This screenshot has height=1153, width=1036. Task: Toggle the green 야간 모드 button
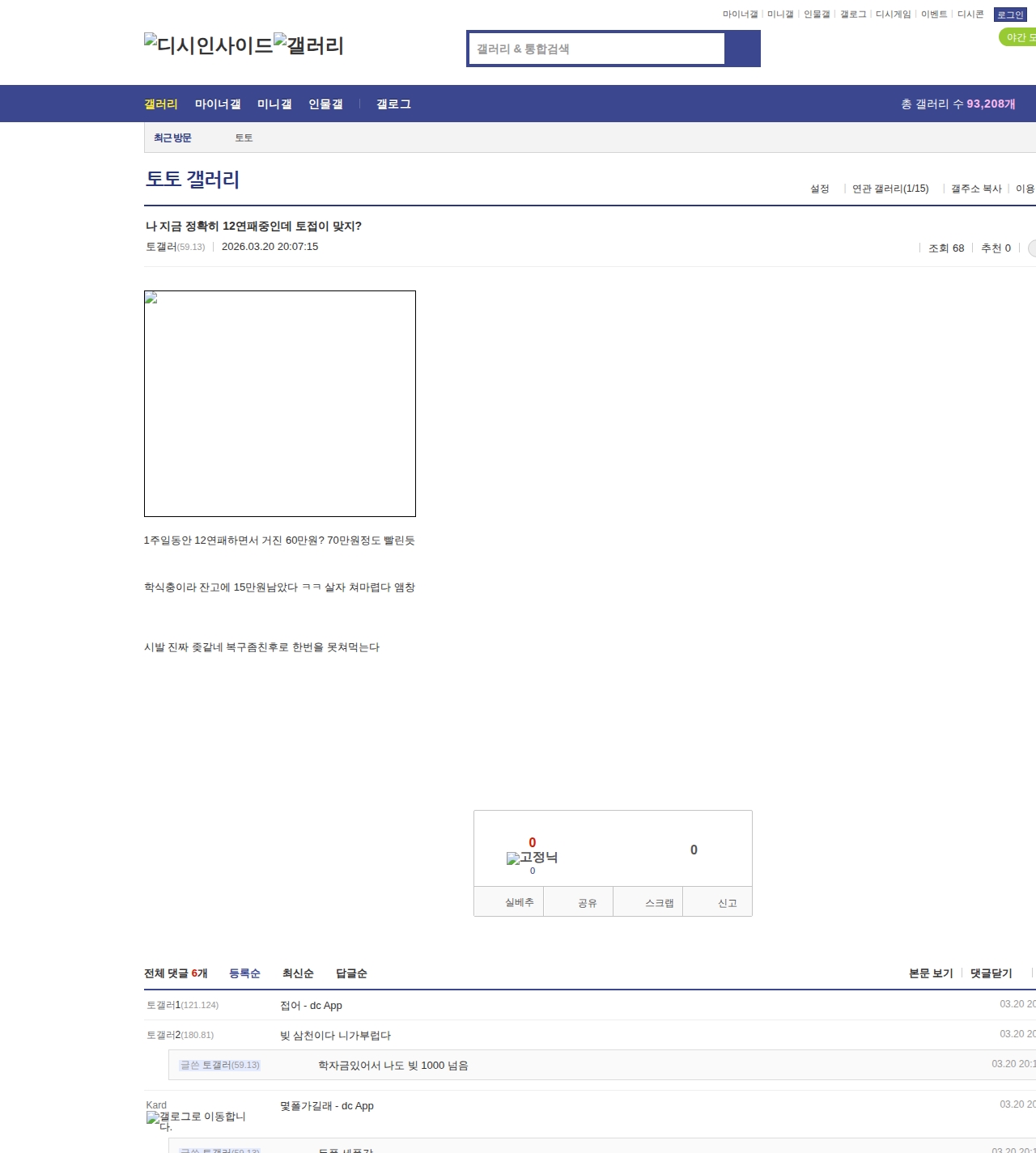(x=1018, y=37)
